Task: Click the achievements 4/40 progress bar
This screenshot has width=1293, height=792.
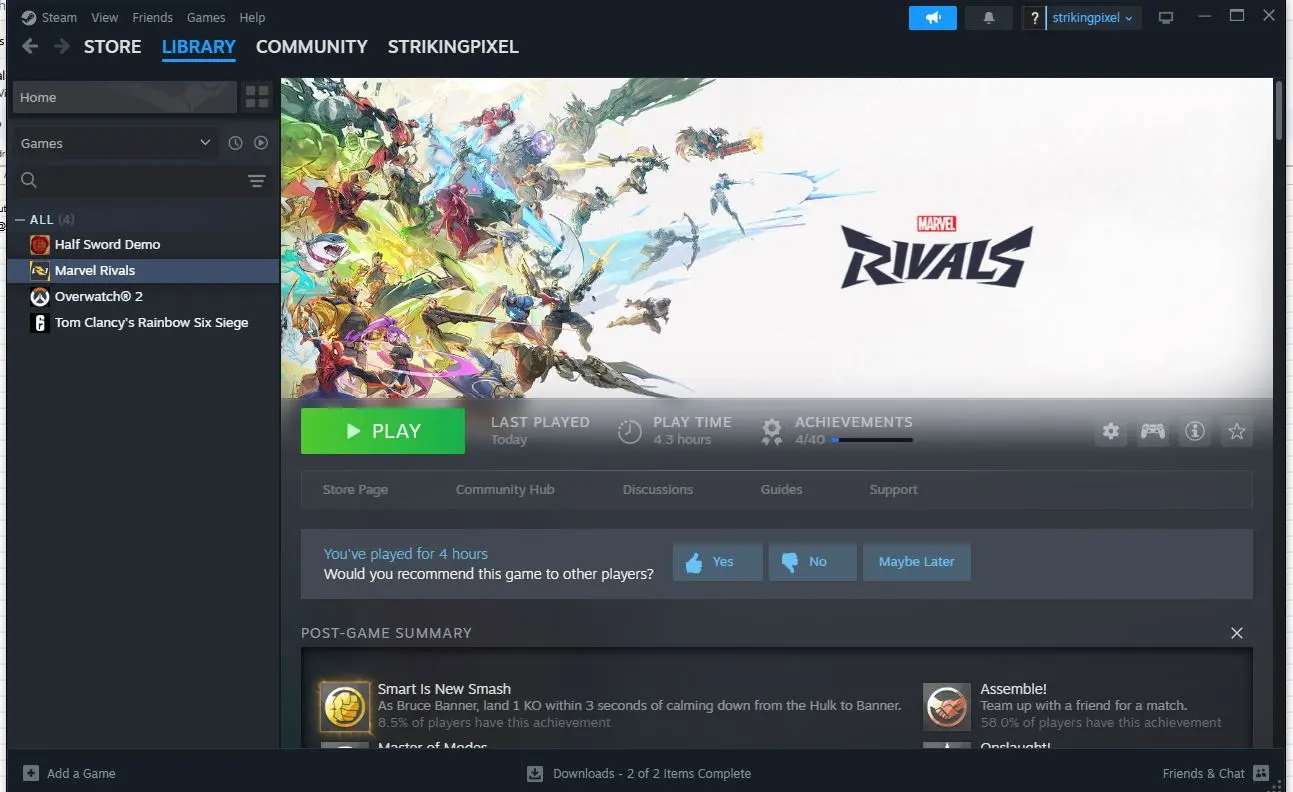Action: coord(871,440)
